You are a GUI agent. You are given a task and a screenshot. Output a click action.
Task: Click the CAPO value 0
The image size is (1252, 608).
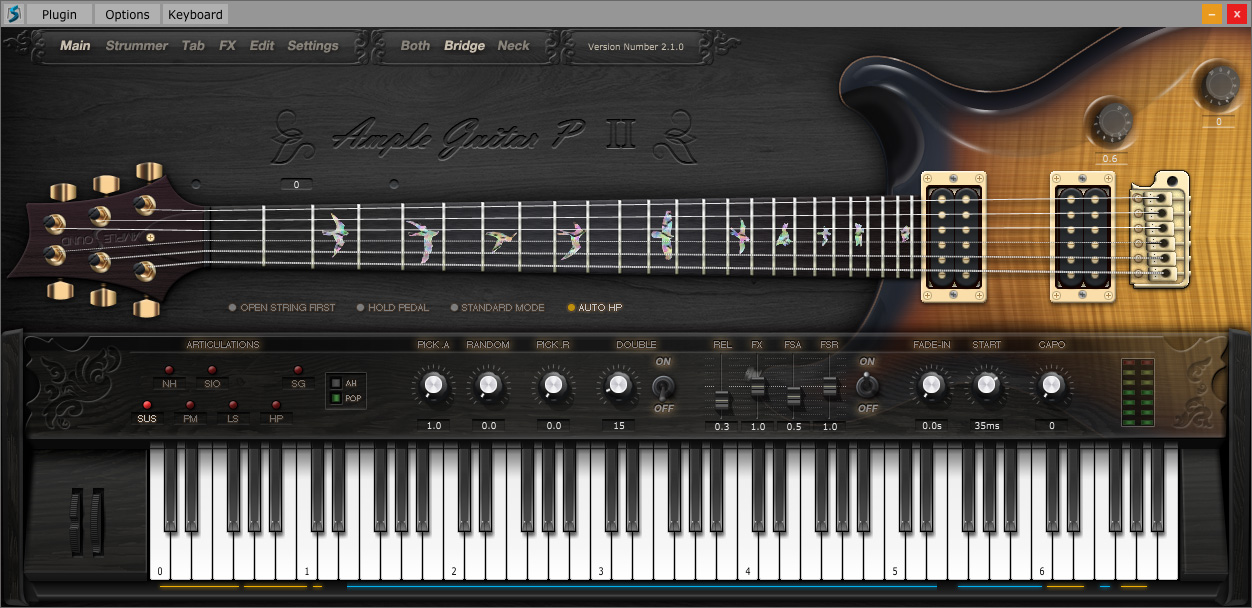click(x=1051, y=426)
